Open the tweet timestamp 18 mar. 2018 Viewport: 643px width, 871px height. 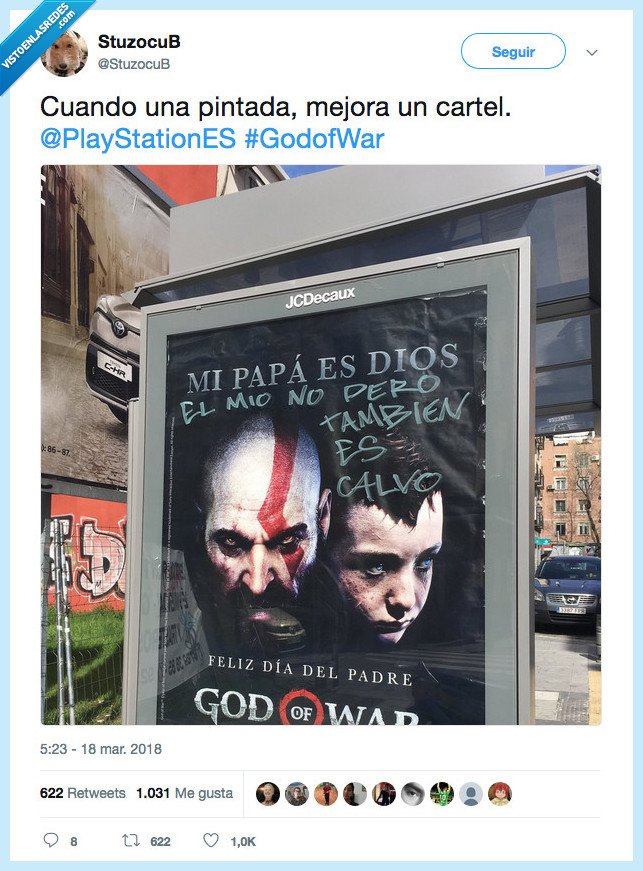tap(101, 748)
